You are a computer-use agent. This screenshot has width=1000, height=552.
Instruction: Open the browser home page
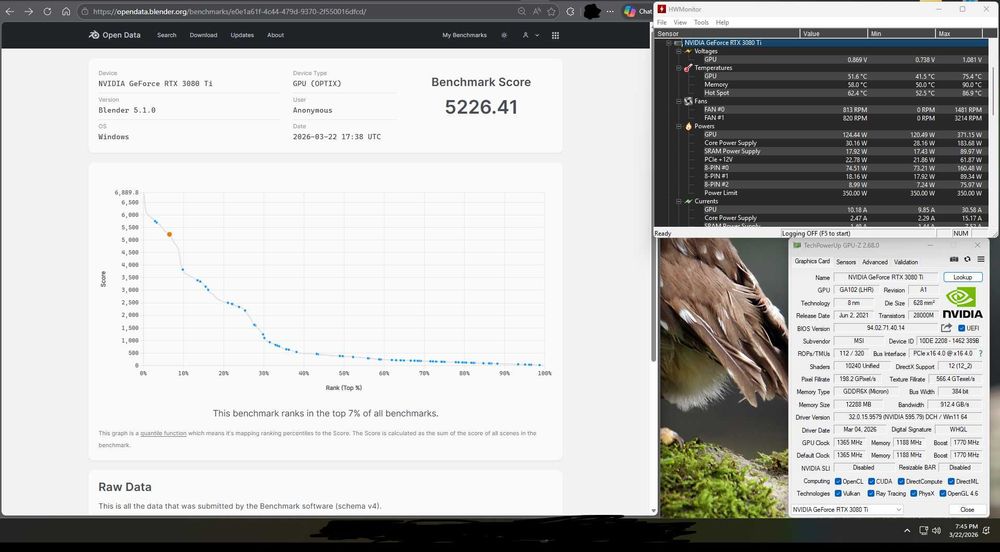coord(66,11)
